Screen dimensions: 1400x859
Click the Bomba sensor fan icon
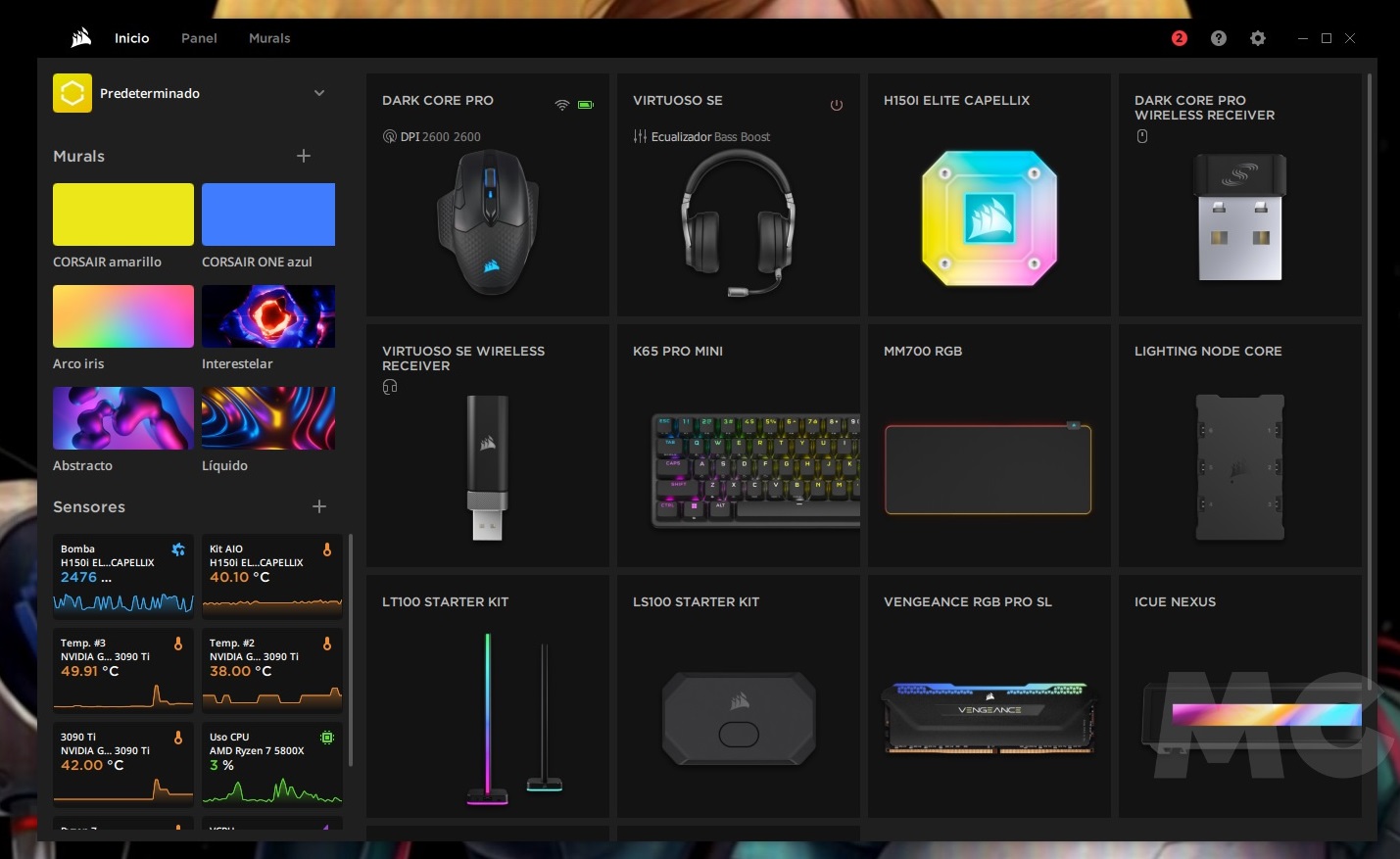pyautogui.click(x=178, y=549)
